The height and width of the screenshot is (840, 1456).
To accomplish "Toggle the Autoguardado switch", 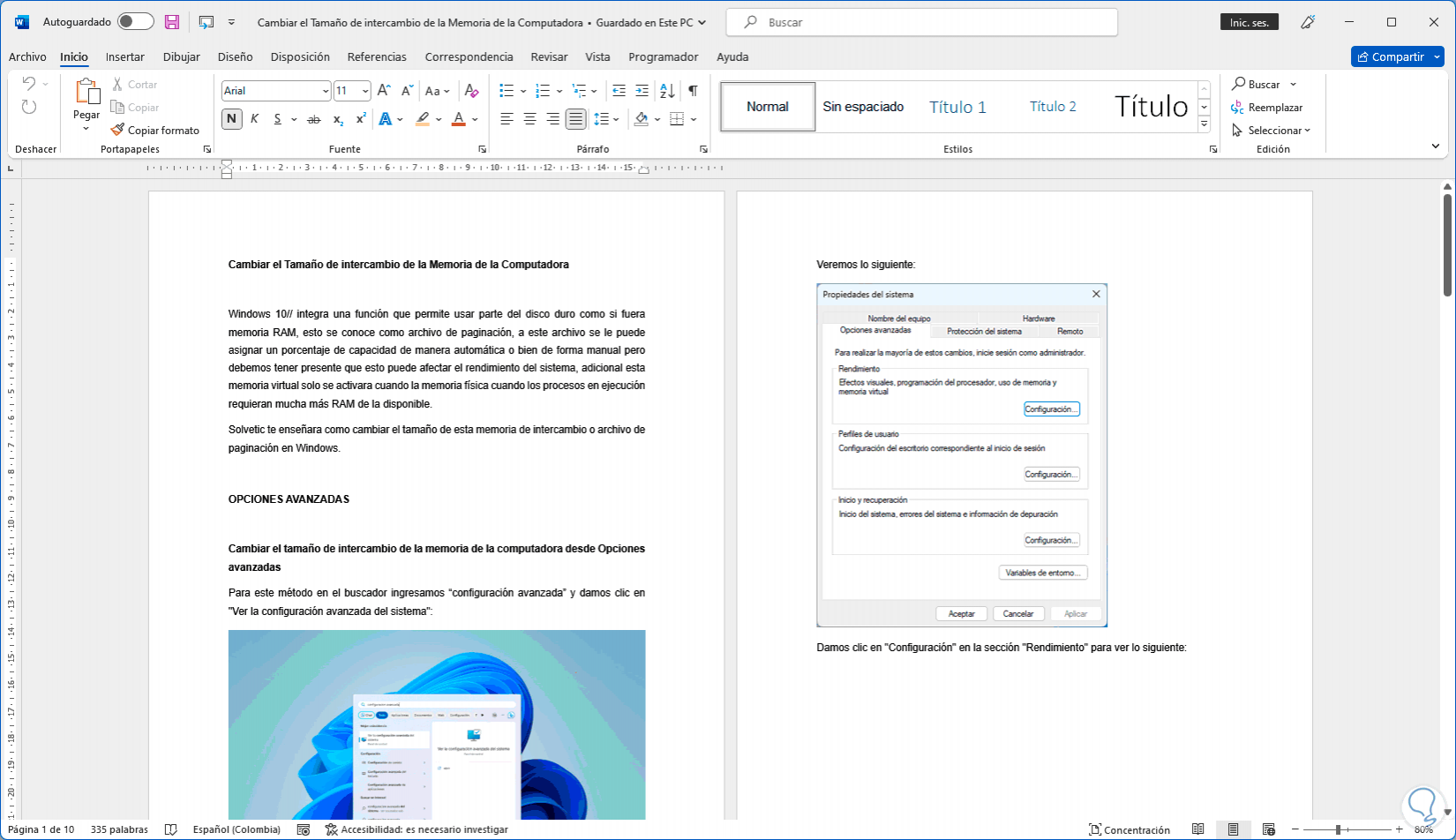I will (135, 22).
